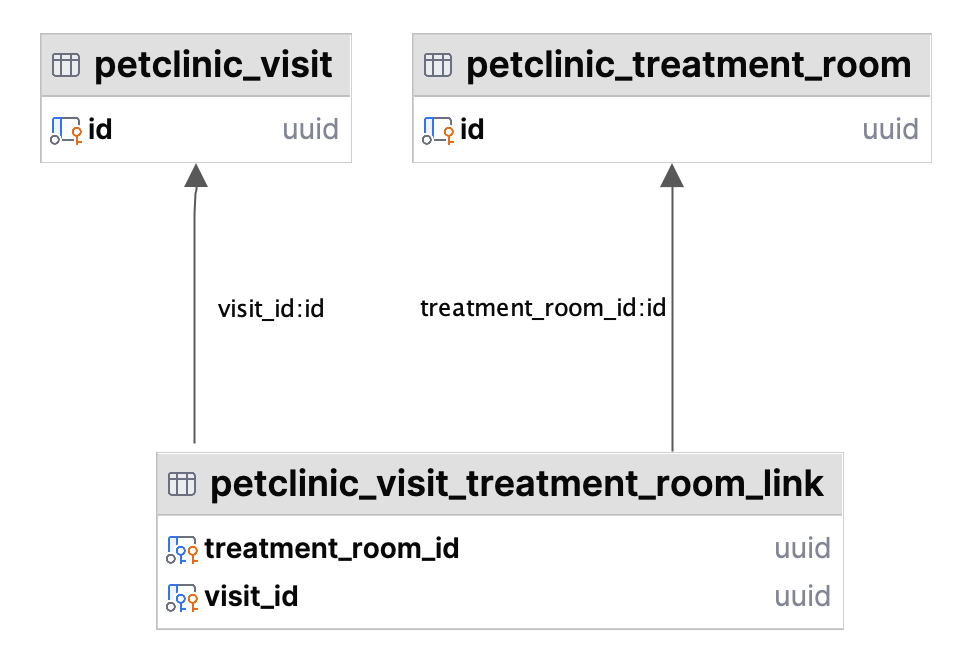Click the primary key icon in petclinic_visit
This screenshot has height=647, width=974.
[x=66, y=129]
